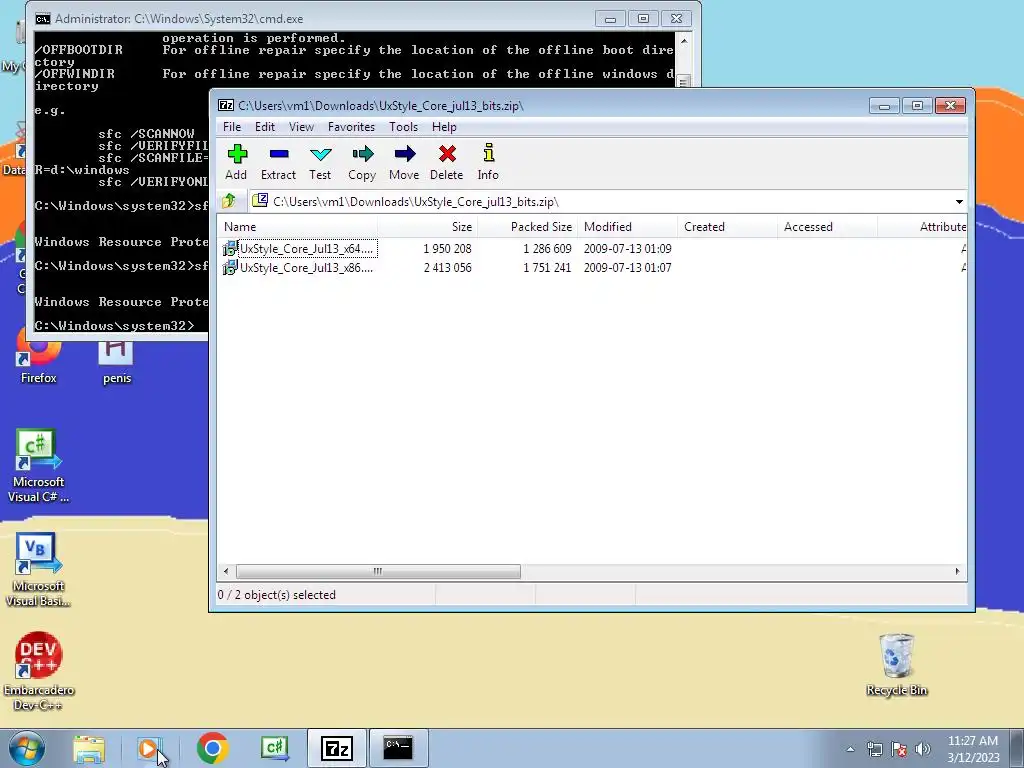The image size is (1024, 768).
Task: Open Google Chrome from the taskbar
Action: (212, 748)
